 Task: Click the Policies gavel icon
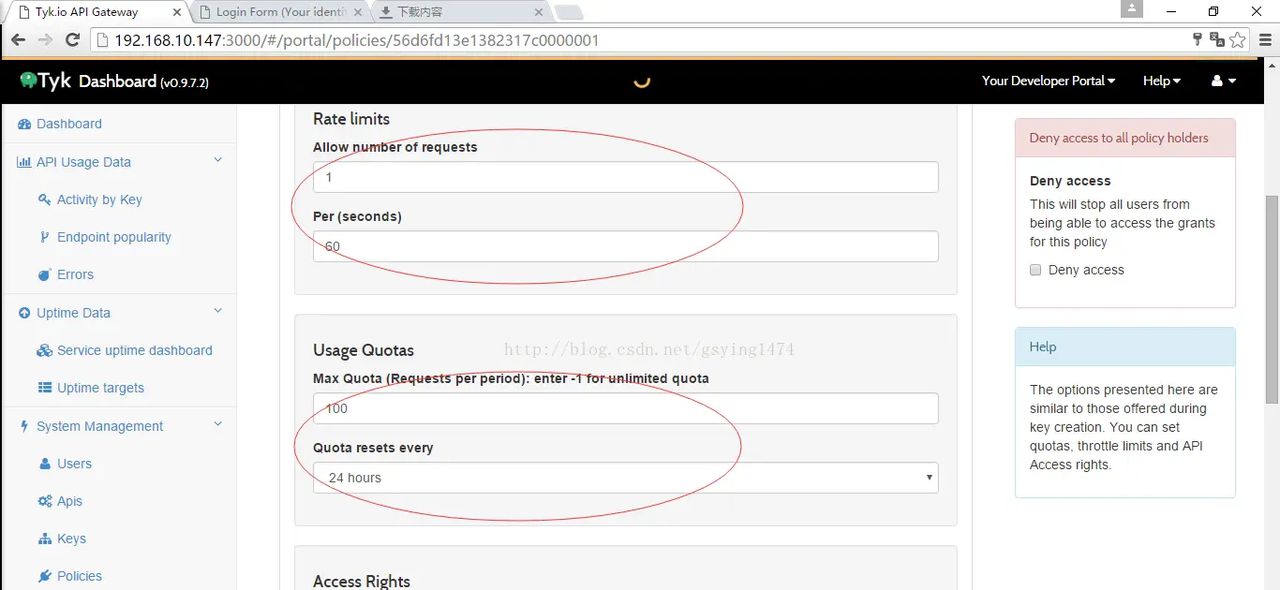click(44, 576)
